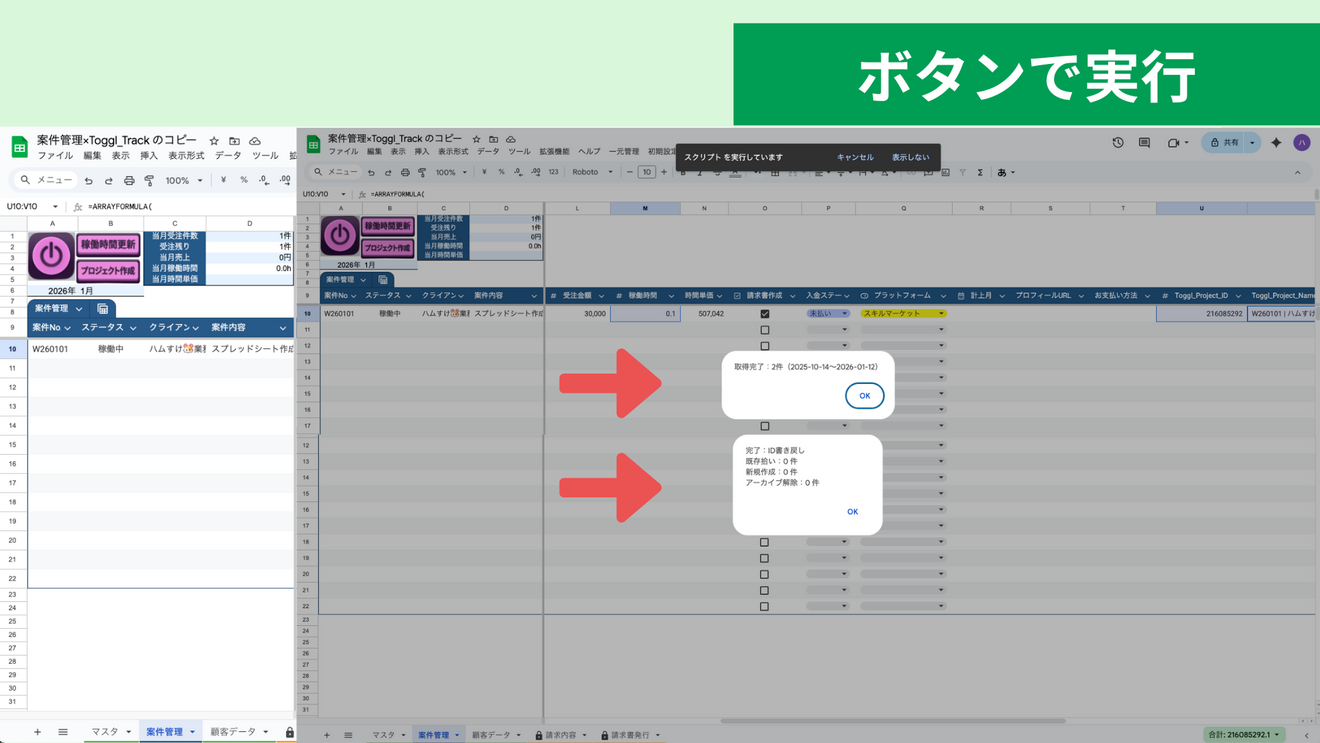The width and height of the screenshot is (1320, 743).
Task: Print from the left window toolbar
Action: pos(129,181)
